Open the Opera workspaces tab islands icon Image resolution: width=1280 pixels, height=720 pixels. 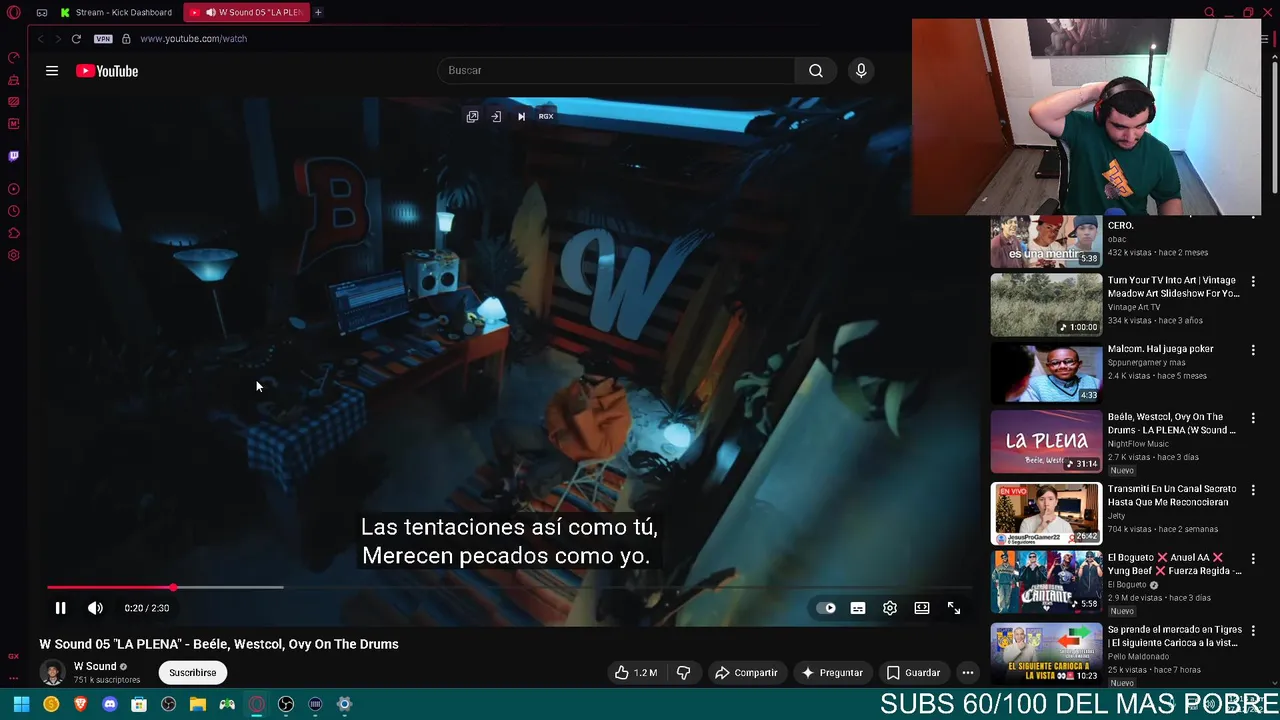pos(41,12)
